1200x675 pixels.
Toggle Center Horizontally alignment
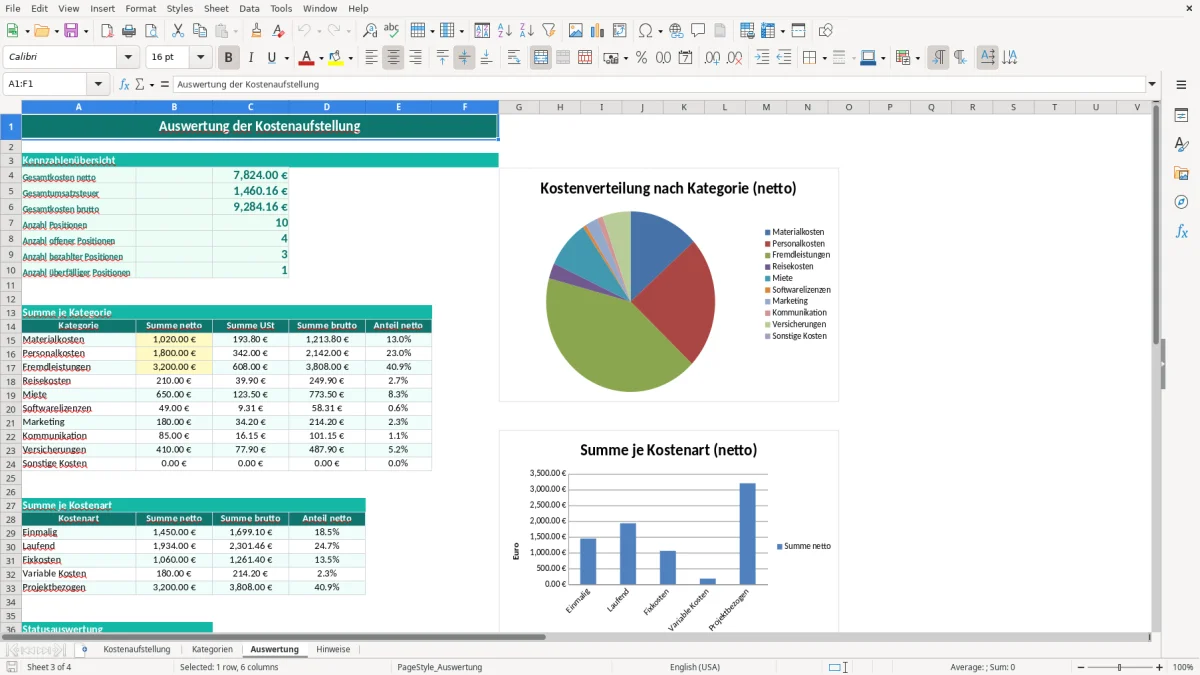click(393, 58)
